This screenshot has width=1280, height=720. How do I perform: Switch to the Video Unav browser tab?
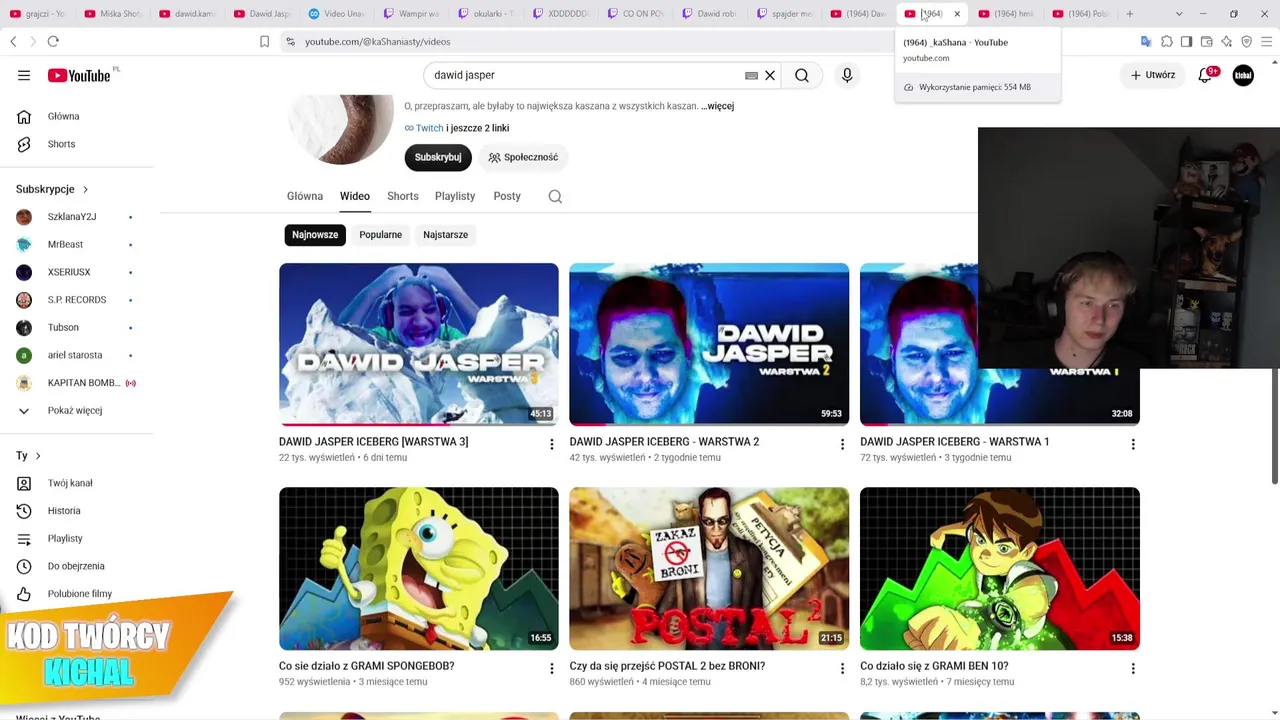[338, 14]
